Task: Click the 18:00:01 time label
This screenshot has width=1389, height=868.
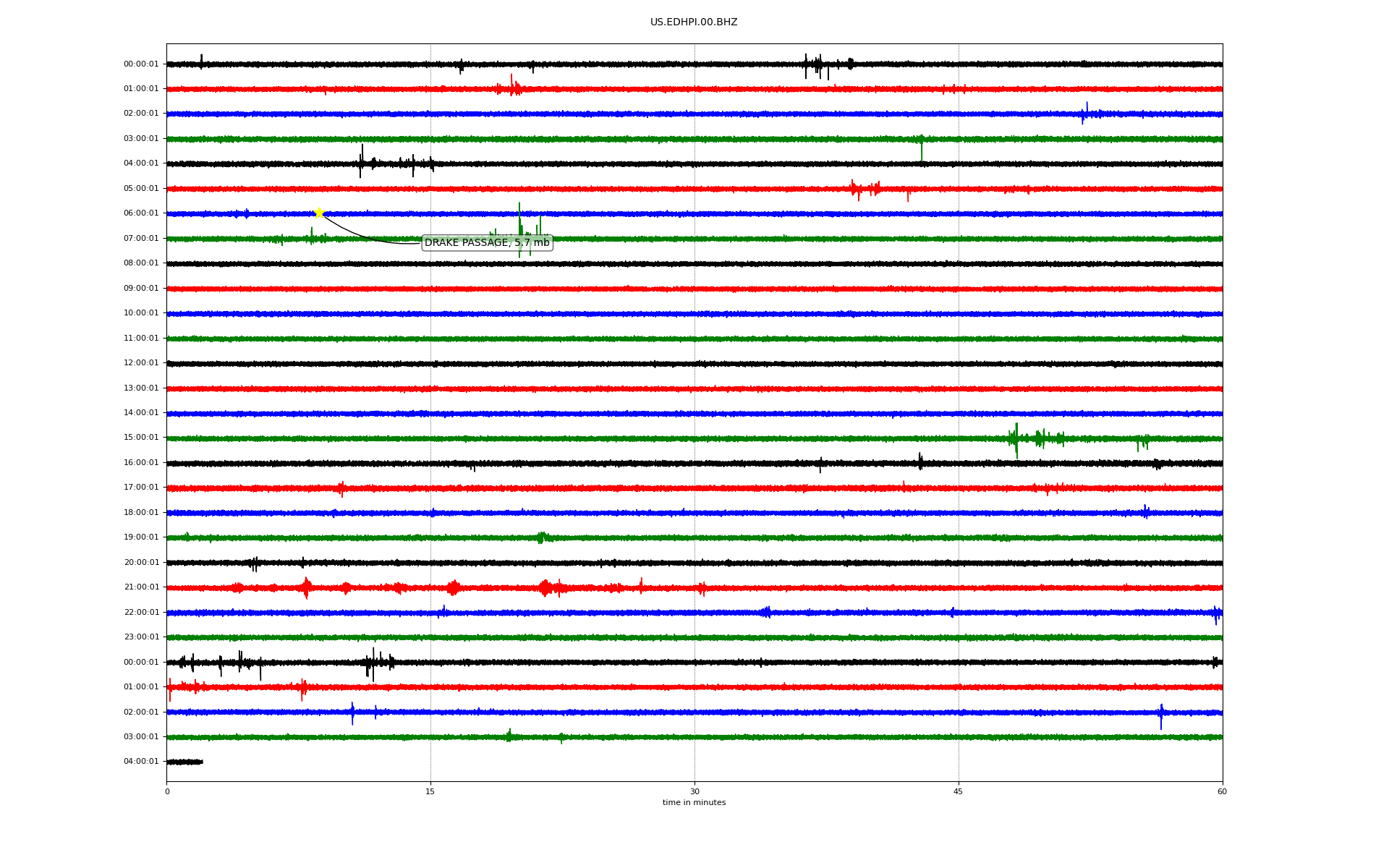Action: pos(141,513)
